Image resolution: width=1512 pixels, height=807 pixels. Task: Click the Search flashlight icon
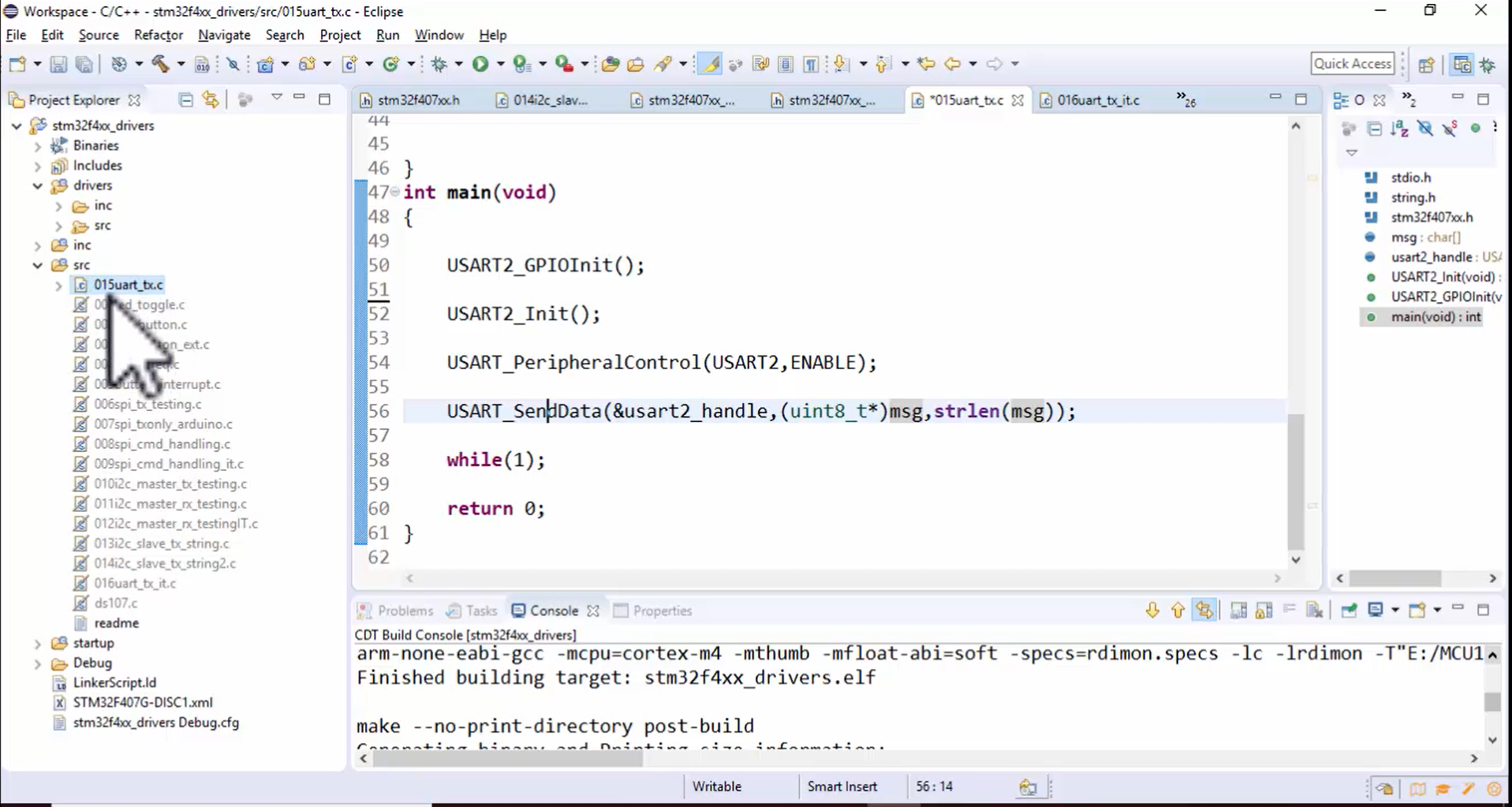pos(663,64)
